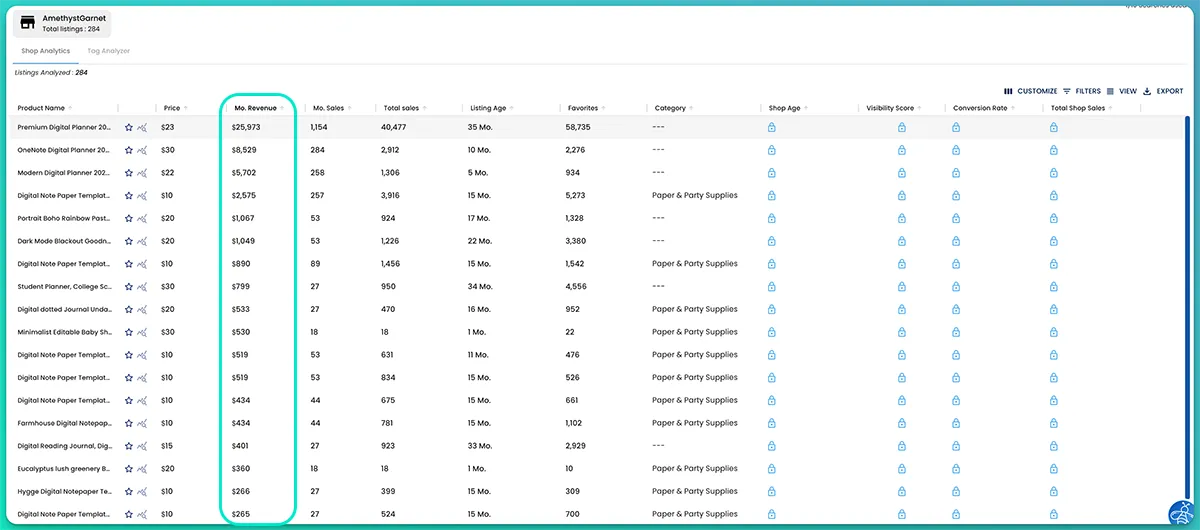Open the OneNote Digital Planner product name
The width and height of the screenshot is (1200, 530).
coord(64,150)
